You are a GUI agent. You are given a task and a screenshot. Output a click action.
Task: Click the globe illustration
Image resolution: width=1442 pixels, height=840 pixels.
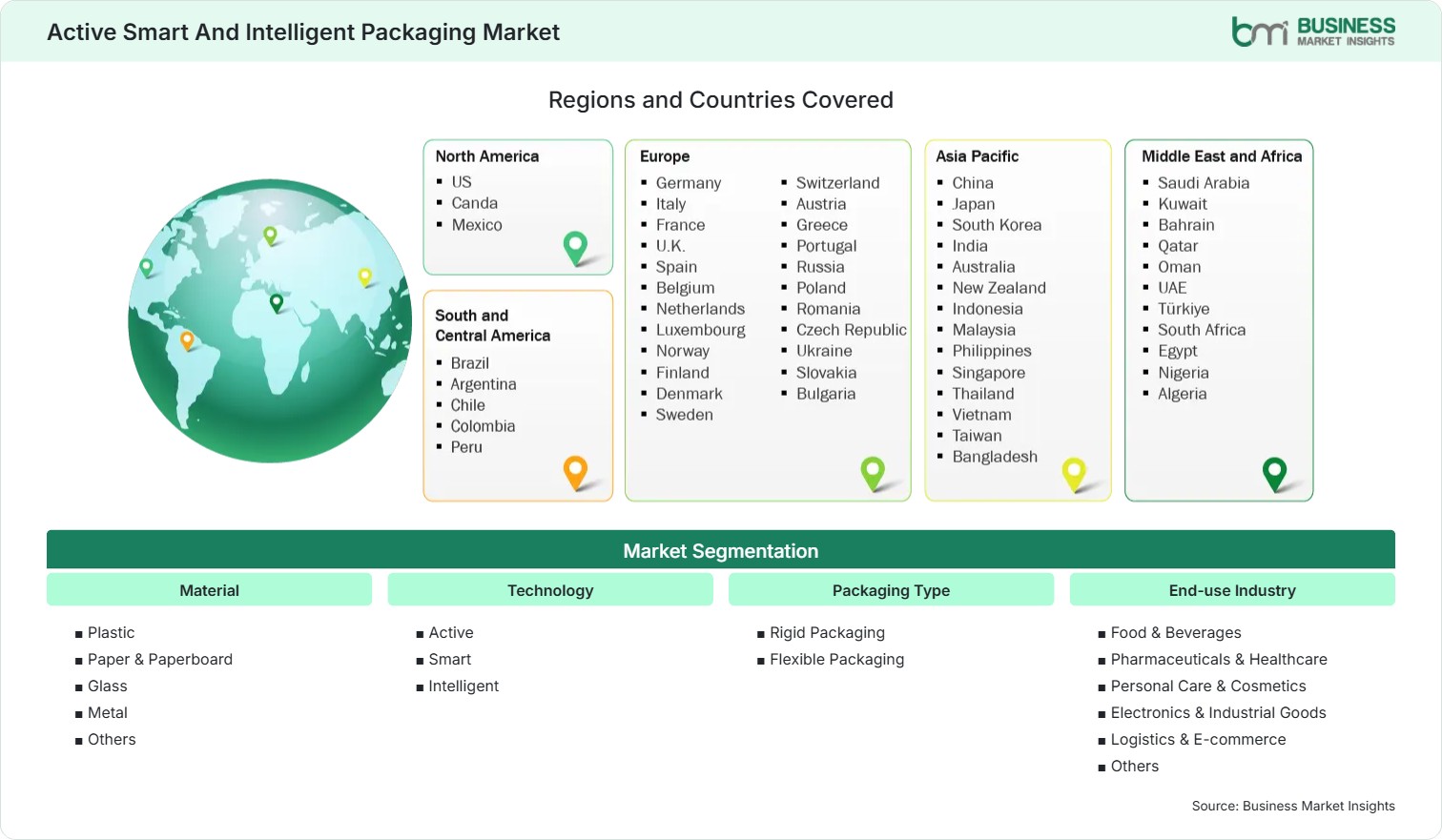point(271,321)
